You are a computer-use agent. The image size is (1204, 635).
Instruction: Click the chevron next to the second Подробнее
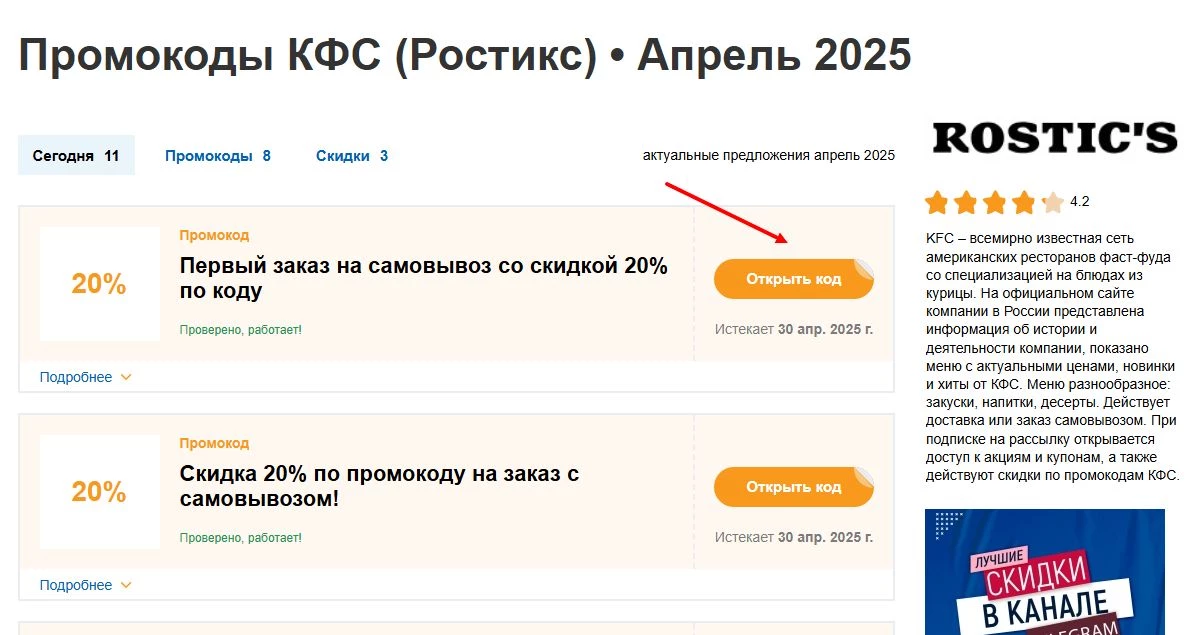pos(125,585)
